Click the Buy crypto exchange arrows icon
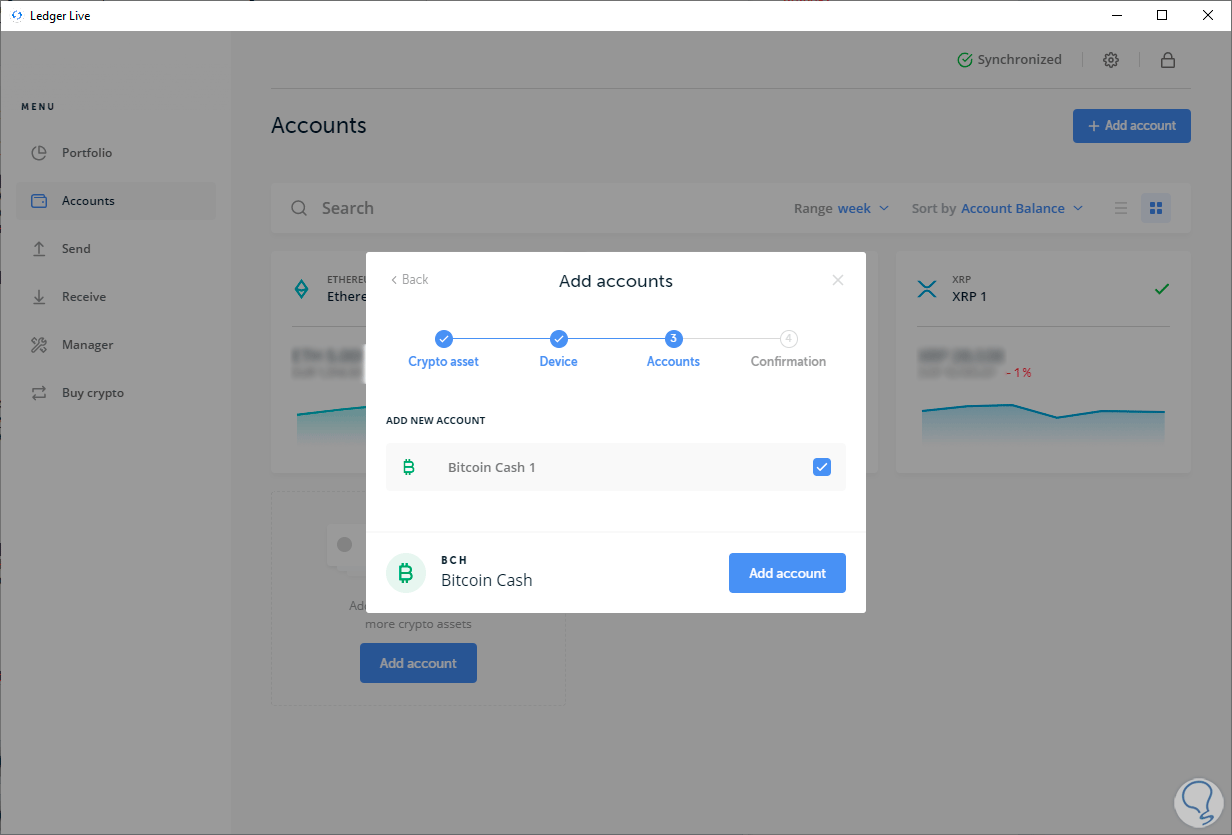Viewport: 1232px width, 835px height. pos(39,393)
